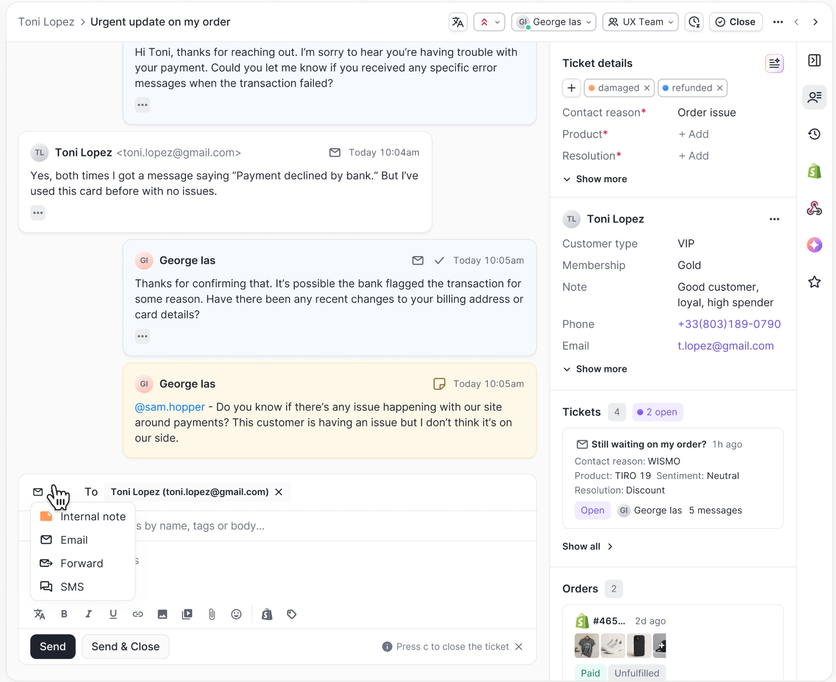Click the Shopify icon in editor toolbar
Image resolution: width=836 pixels, height=682 pixels.
(267, 614)
